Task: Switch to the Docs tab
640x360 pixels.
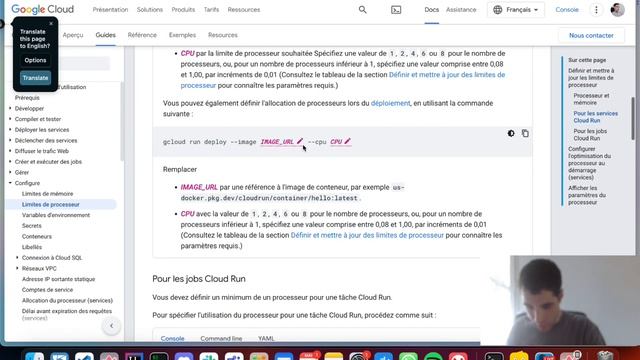Action: [x=431, y=10]
